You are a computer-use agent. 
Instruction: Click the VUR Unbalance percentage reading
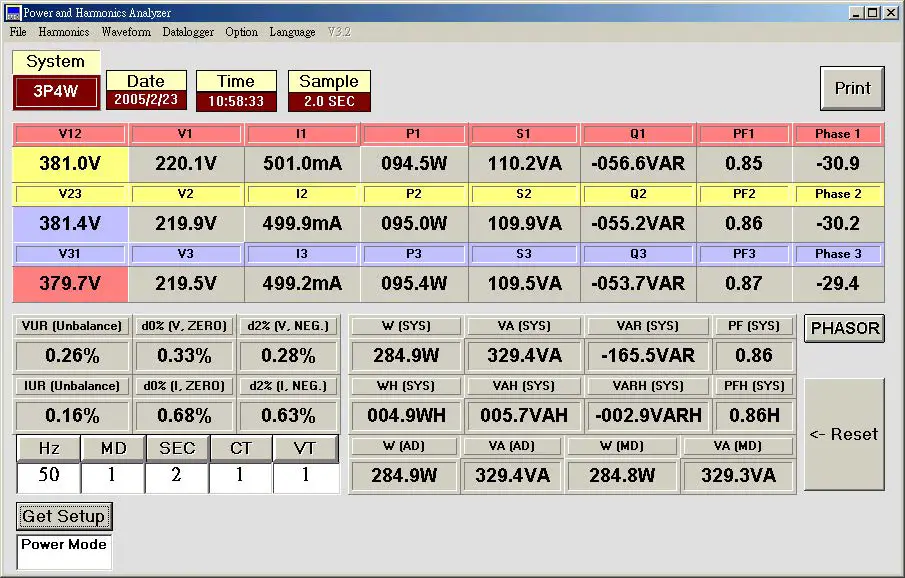pos(71,355)
